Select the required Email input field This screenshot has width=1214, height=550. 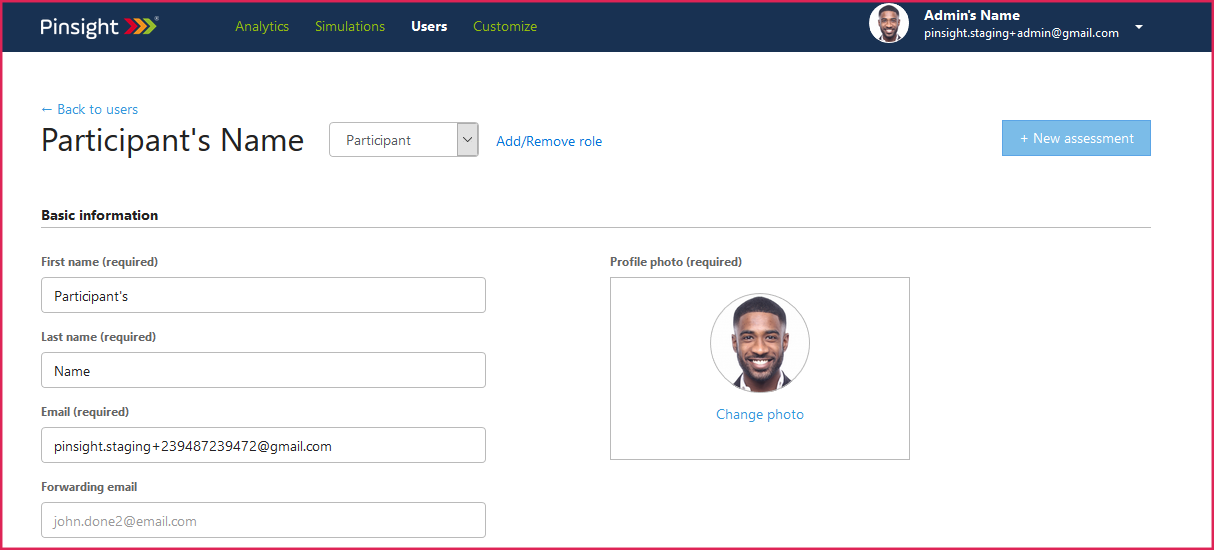pyautogui.click(x=263, y=446)
